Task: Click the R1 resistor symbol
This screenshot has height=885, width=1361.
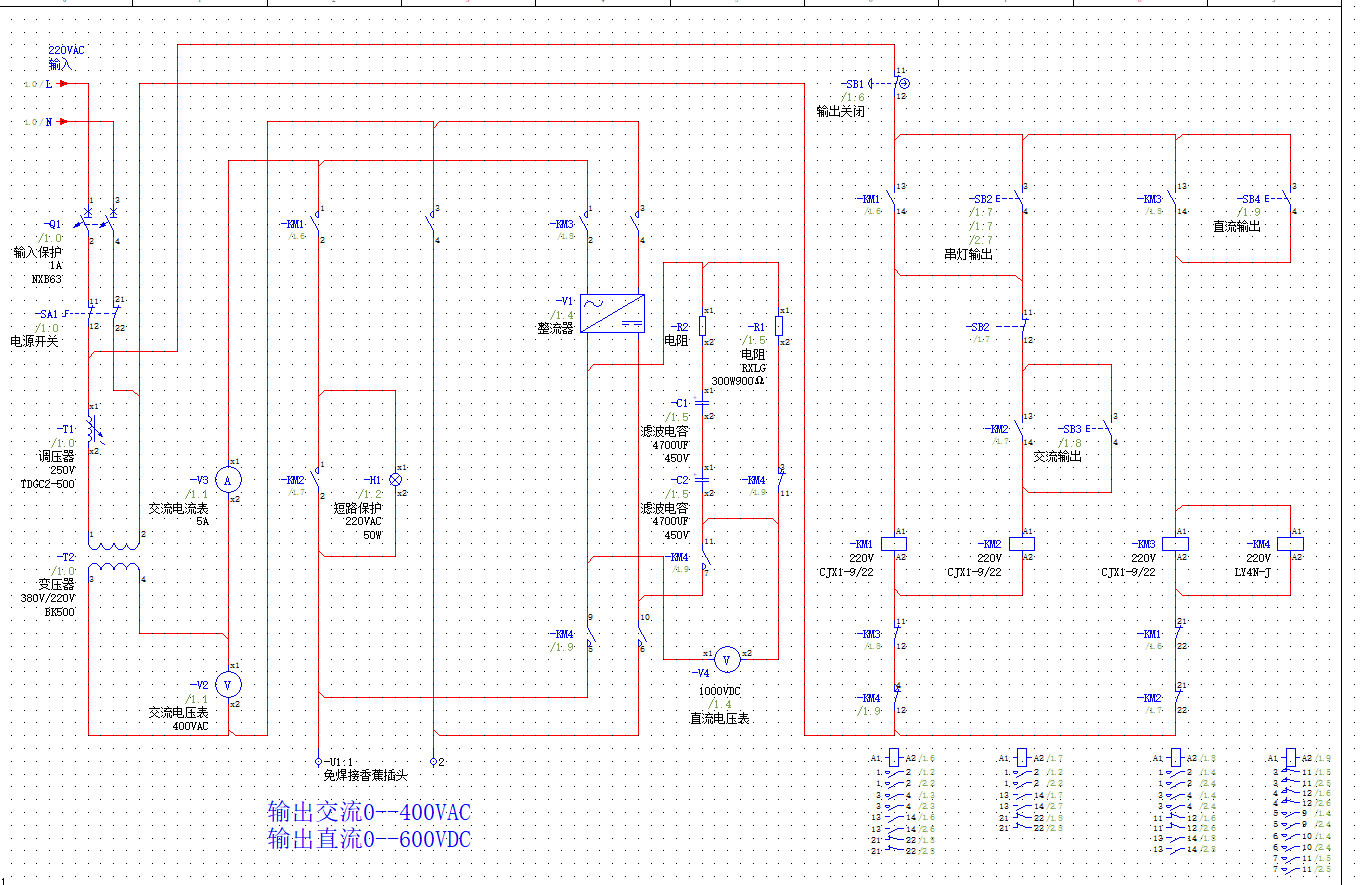Action: point(779,326)
